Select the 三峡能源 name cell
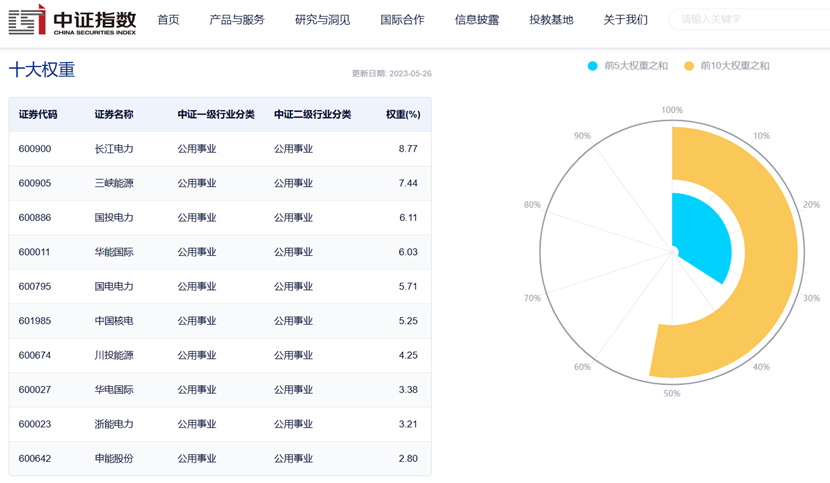 [114, 183]
